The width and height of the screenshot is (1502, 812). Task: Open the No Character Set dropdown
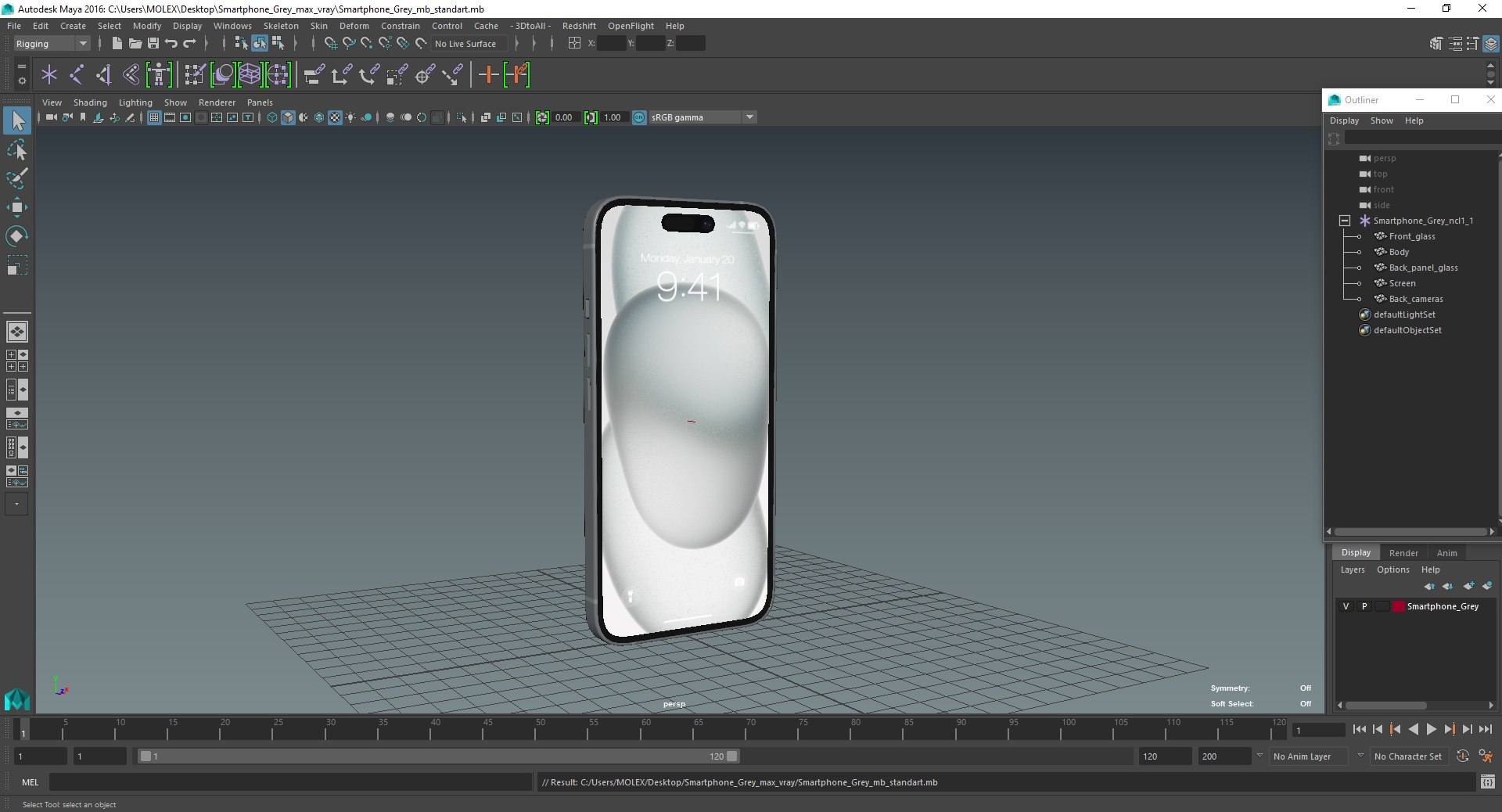pos(1410,756)
